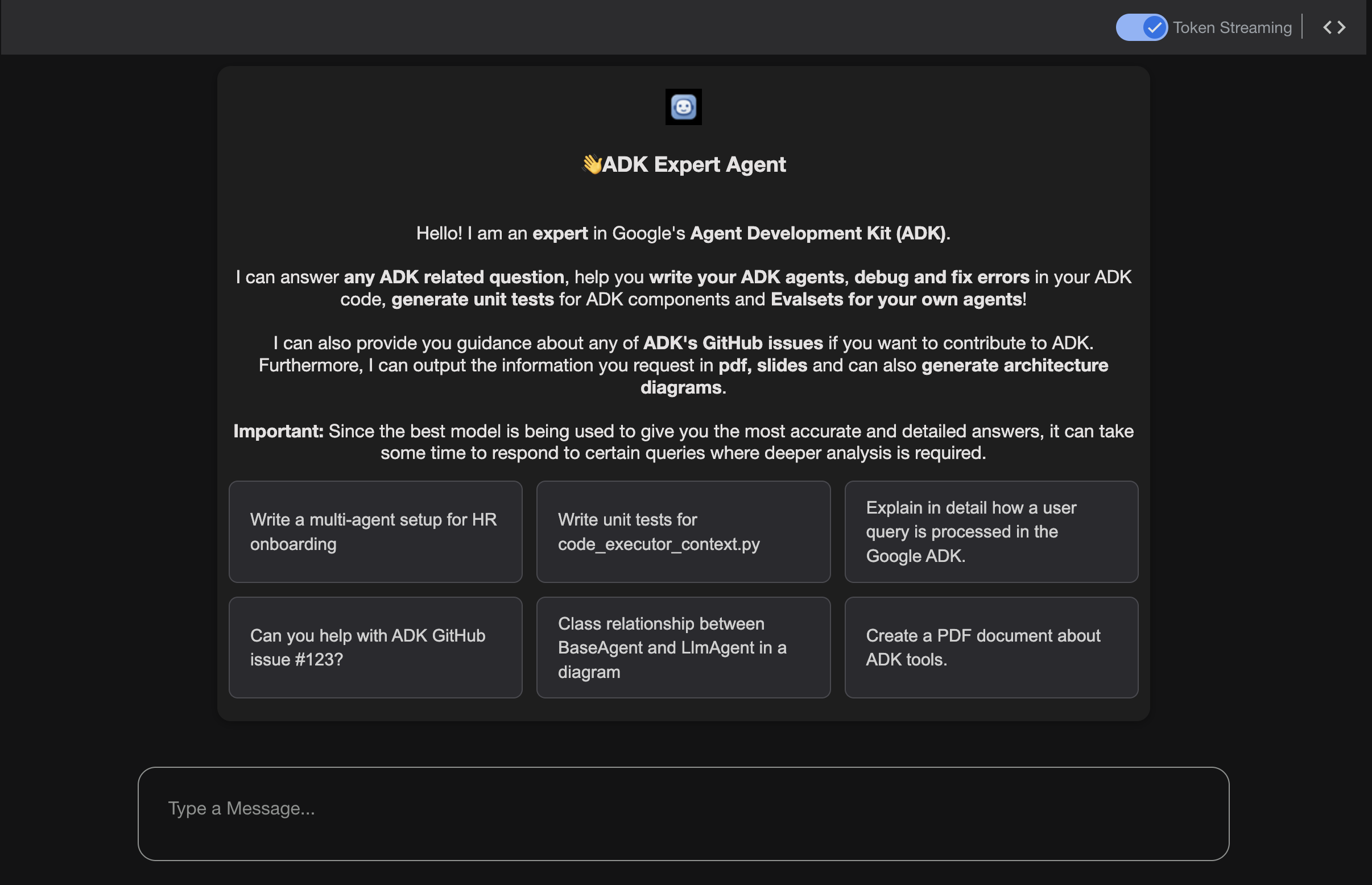Click the bold Agent Development Kit (ADK) text
This screenshot has width=1372, height=885.
pos(817,233)
